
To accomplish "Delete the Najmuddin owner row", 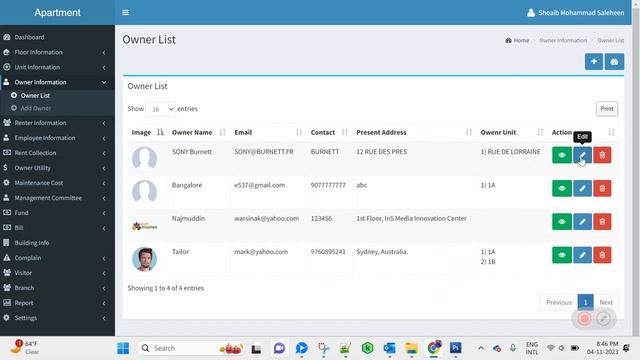I will tap(602, 222).
